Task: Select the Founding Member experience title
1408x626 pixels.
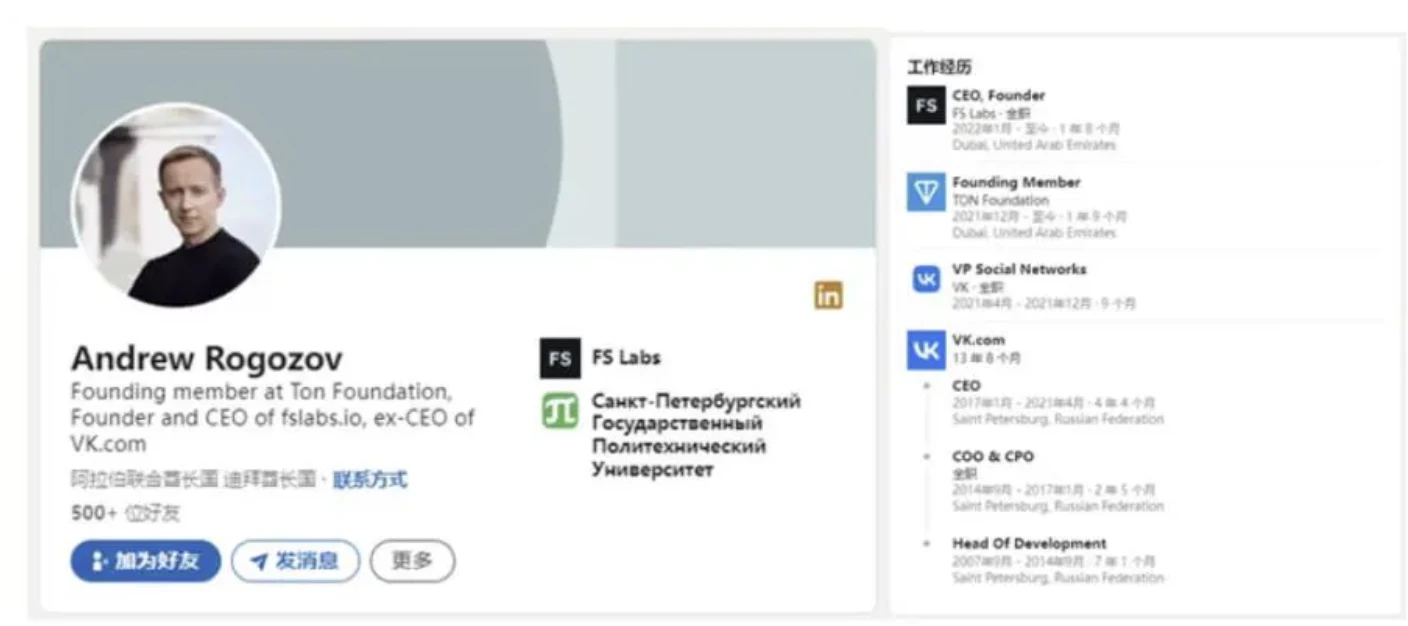Action: click(x=1016, y=182)
